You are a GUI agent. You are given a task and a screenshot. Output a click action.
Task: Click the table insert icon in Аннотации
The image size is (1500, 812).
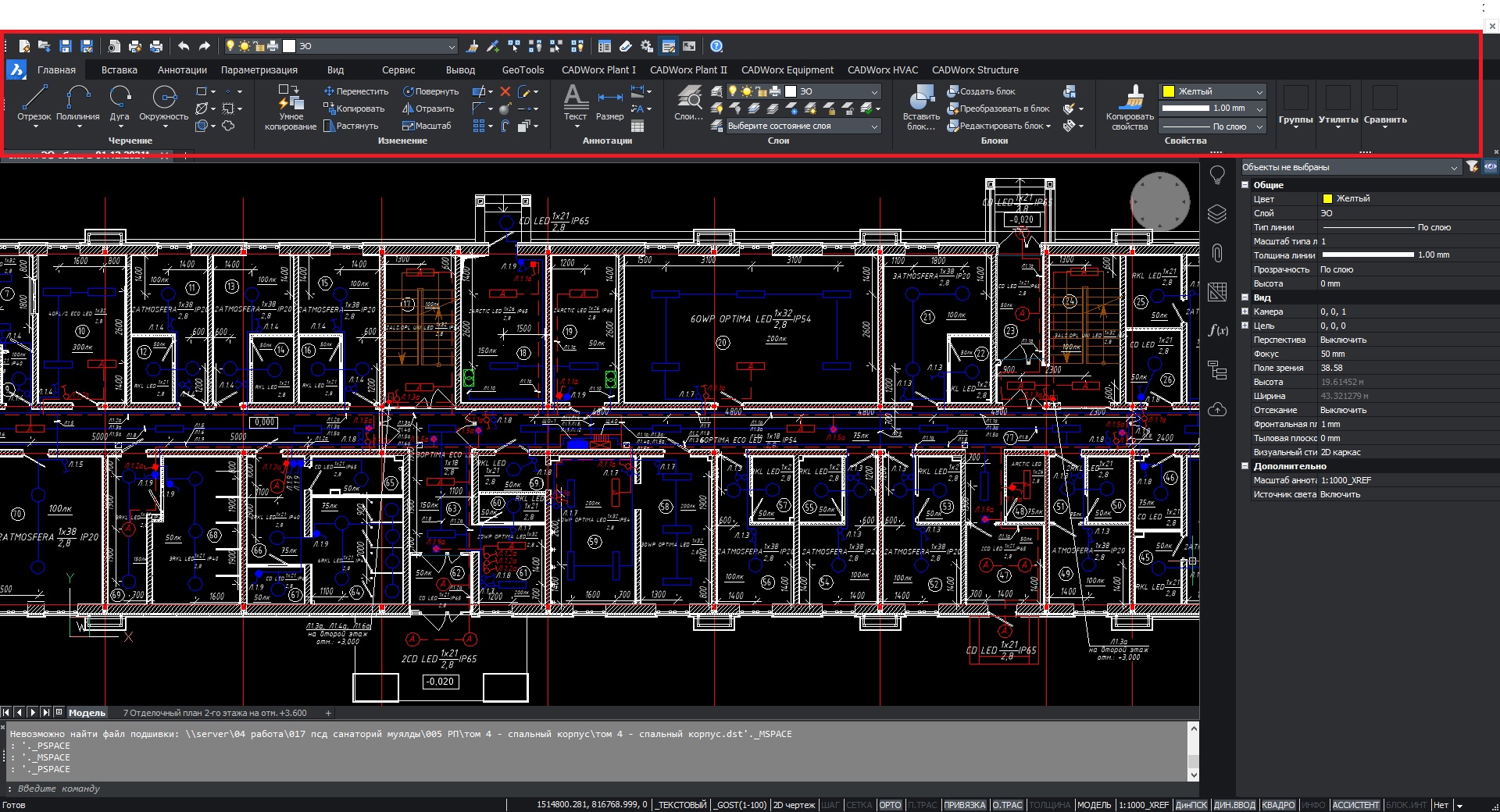637,126
